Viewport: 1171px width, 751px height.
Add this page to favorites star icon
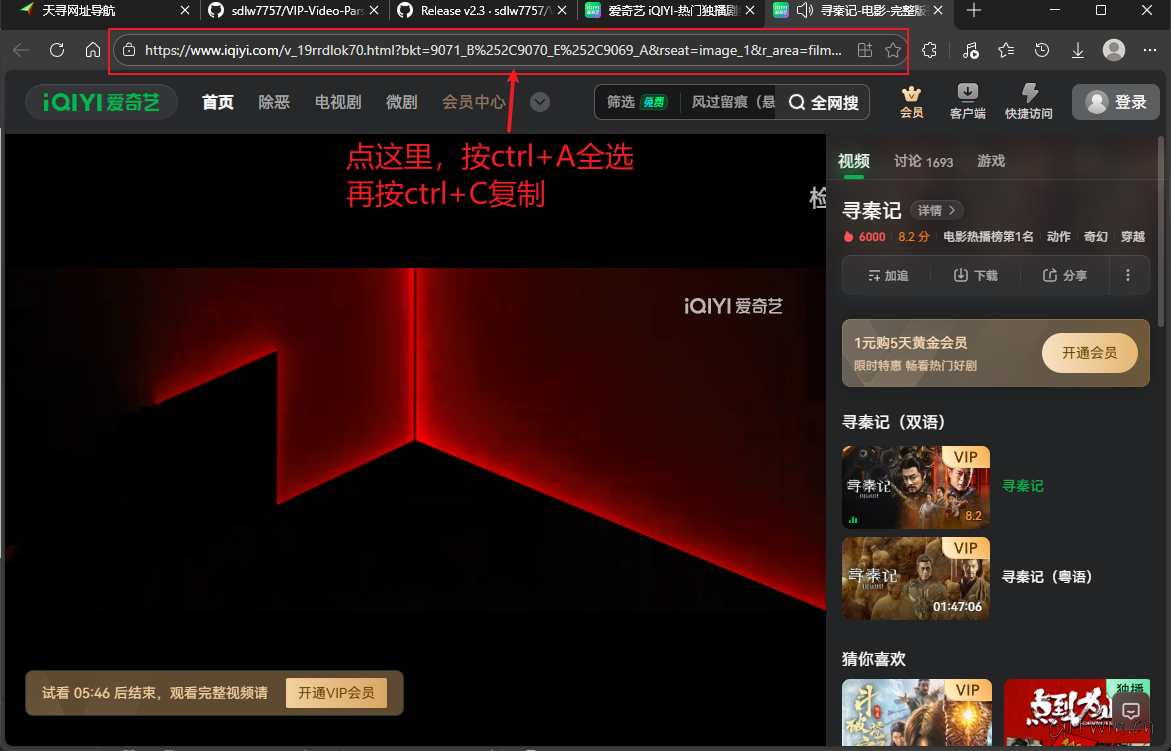[x=892, y=50]
